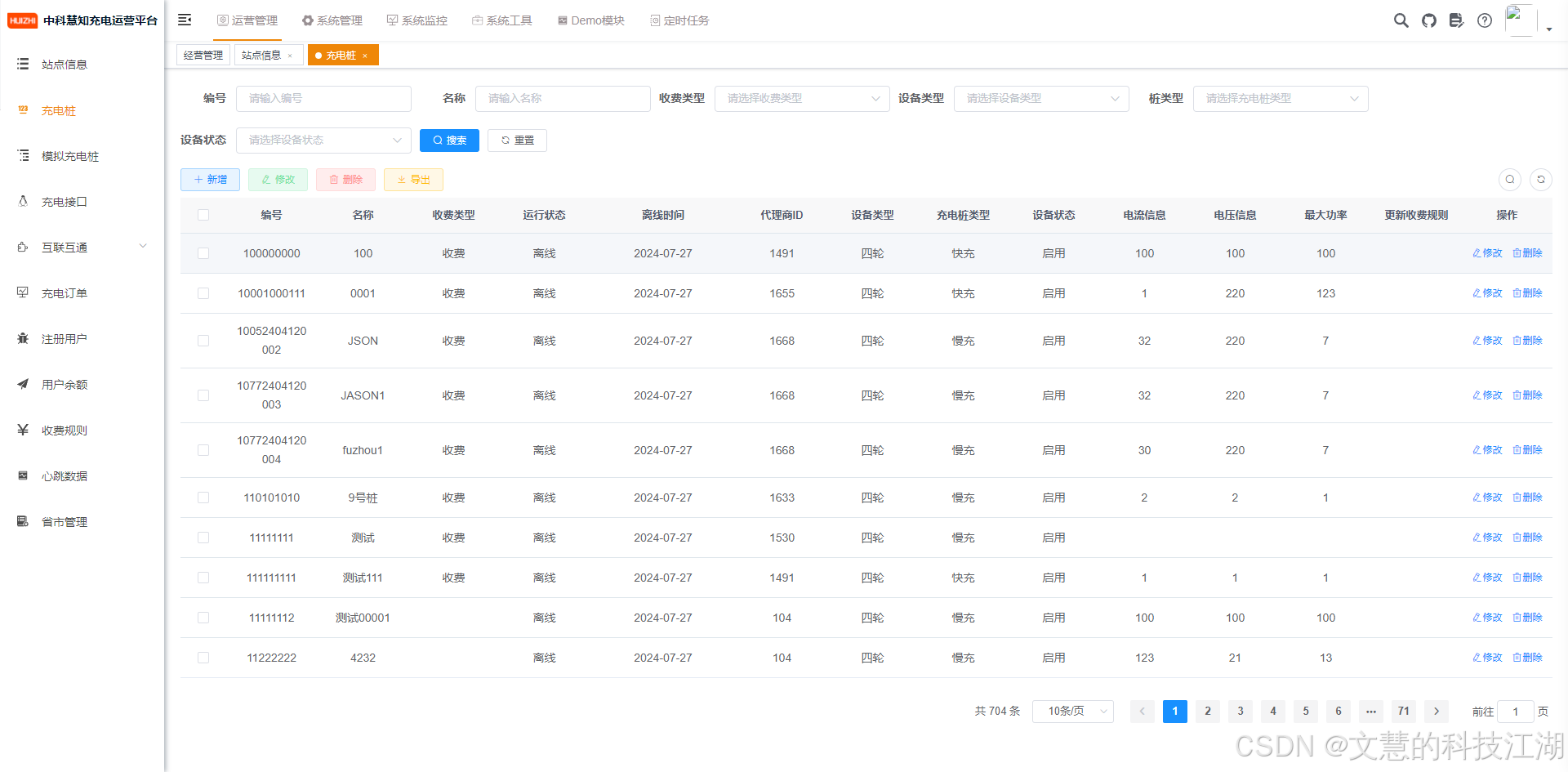Click the help question mark icon

1484,20
